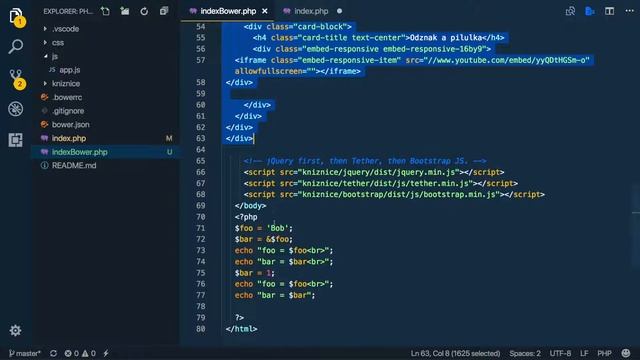Click the '?>' PHP closing tag
Image resolution: width=640 pixels, height=360 pixels.
click(x=239, y=318)
